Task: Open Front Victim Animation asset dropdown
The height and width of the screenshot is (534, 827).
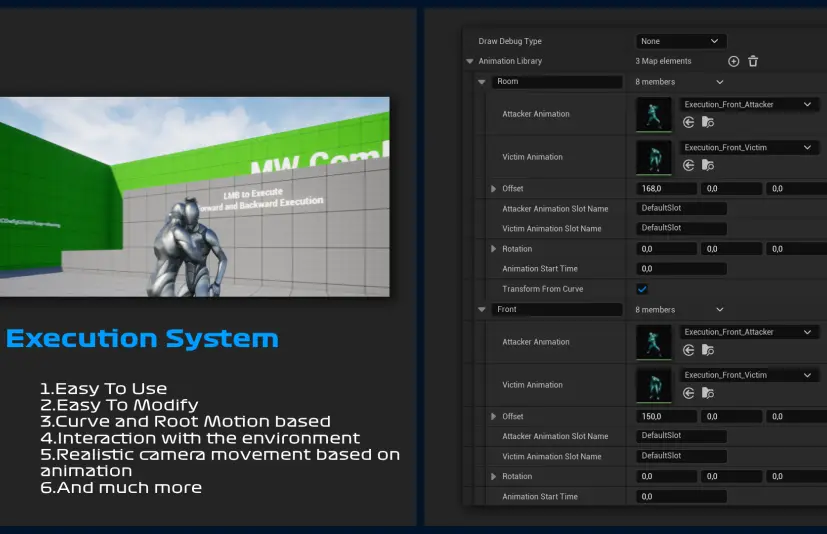Action: click(x=748, y=375)
